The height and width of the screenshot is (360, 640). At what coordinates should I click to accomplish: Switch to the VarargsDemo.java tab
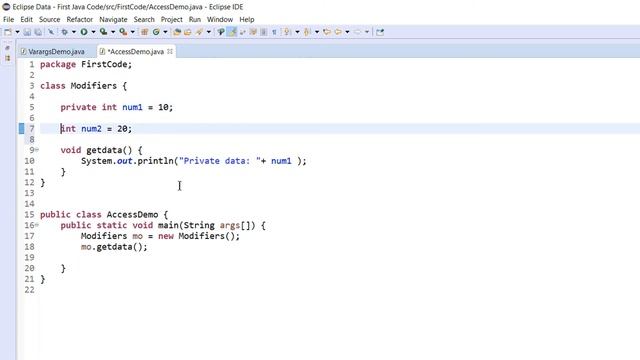coord(52,51)
